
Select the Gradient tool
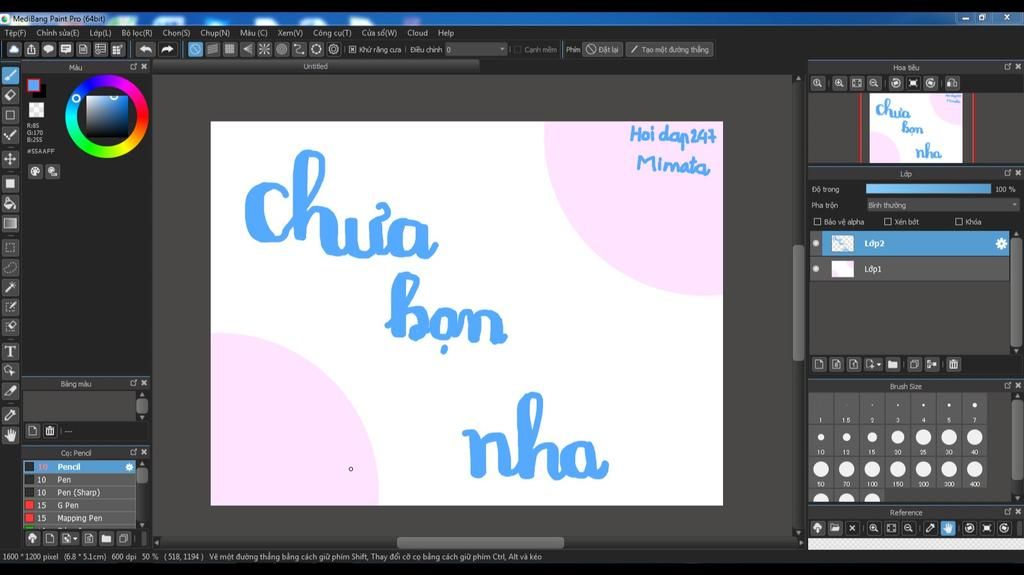10,223
